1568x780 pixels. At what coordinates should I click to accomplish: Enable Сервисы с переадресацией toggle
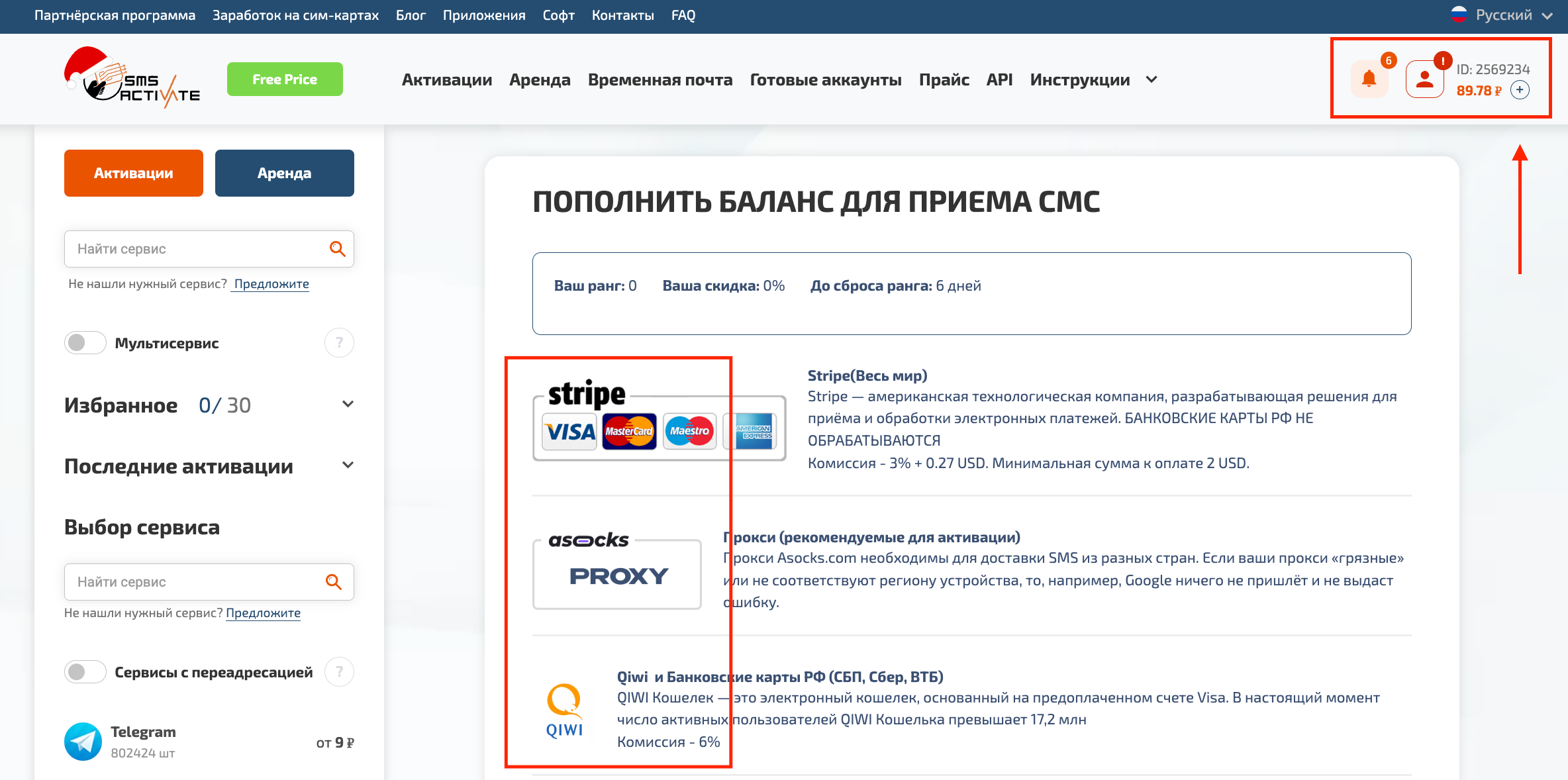tap(85, 672)
